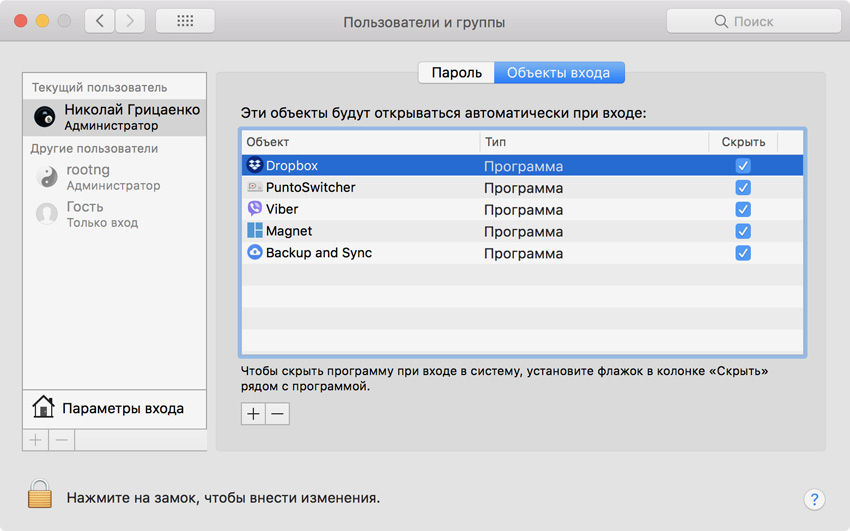Click the Backup and Sync cloud icon
This screenshot has height=531, width=850.
click(255, 253)
